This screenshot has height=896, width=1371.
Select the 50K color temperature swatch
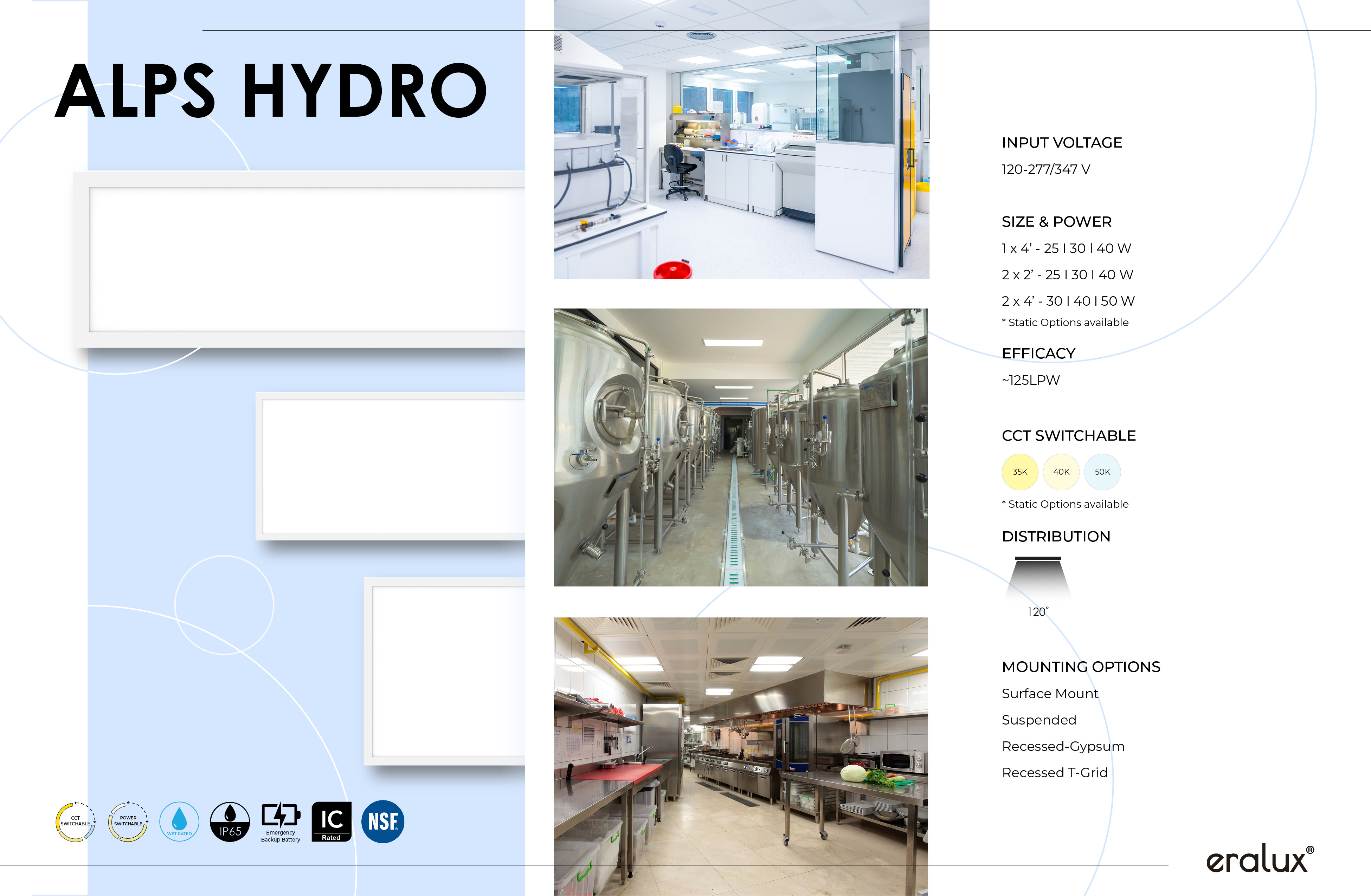pyautogui.click(x=1102, y=472)
